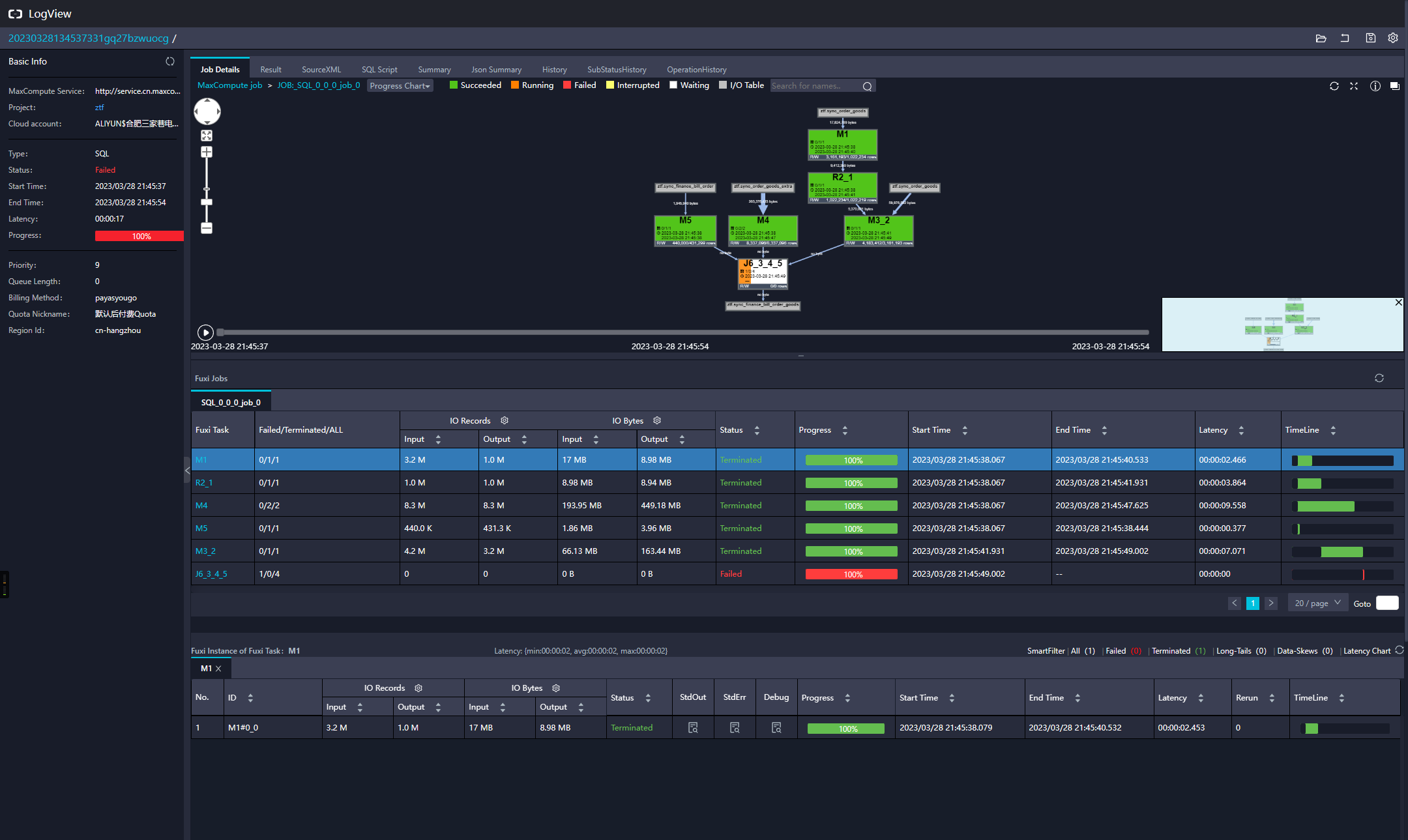Click the graph refresh icon

tap(1334, 86)
